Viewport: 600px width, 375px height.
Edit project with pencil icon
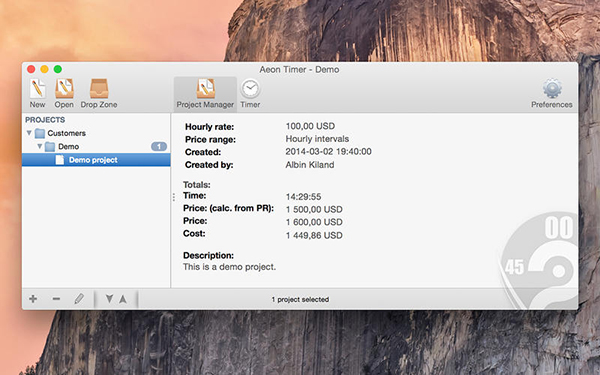79,299
